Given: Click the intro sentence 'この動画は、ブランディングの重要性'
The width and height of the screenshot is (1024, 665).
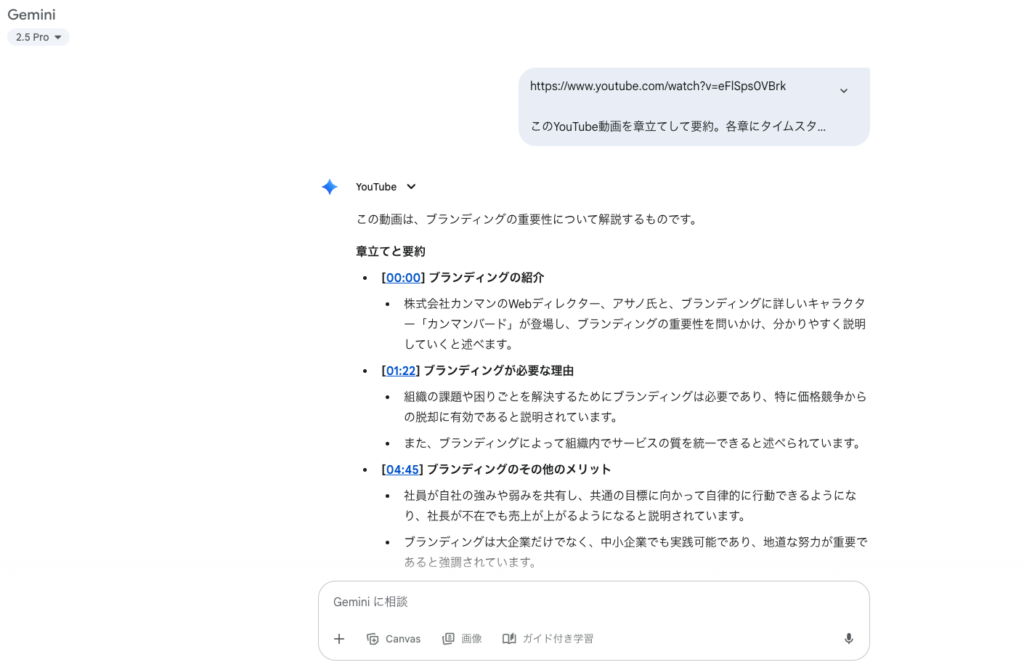Looking at the screenshot, I should [x=527, y=219].
